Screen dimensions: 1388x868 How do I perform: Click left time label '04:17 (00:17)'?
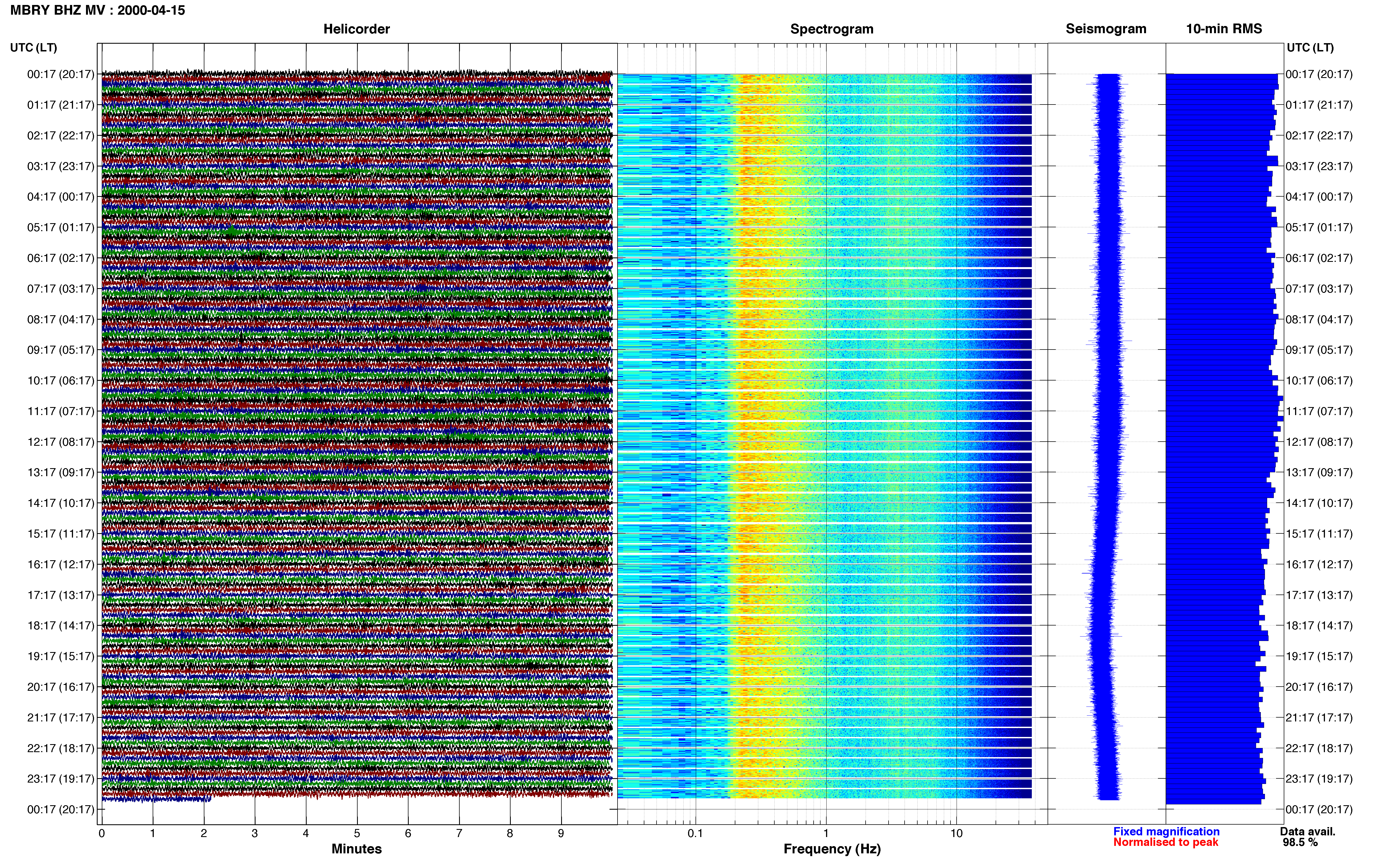click(x=61, y=197)
